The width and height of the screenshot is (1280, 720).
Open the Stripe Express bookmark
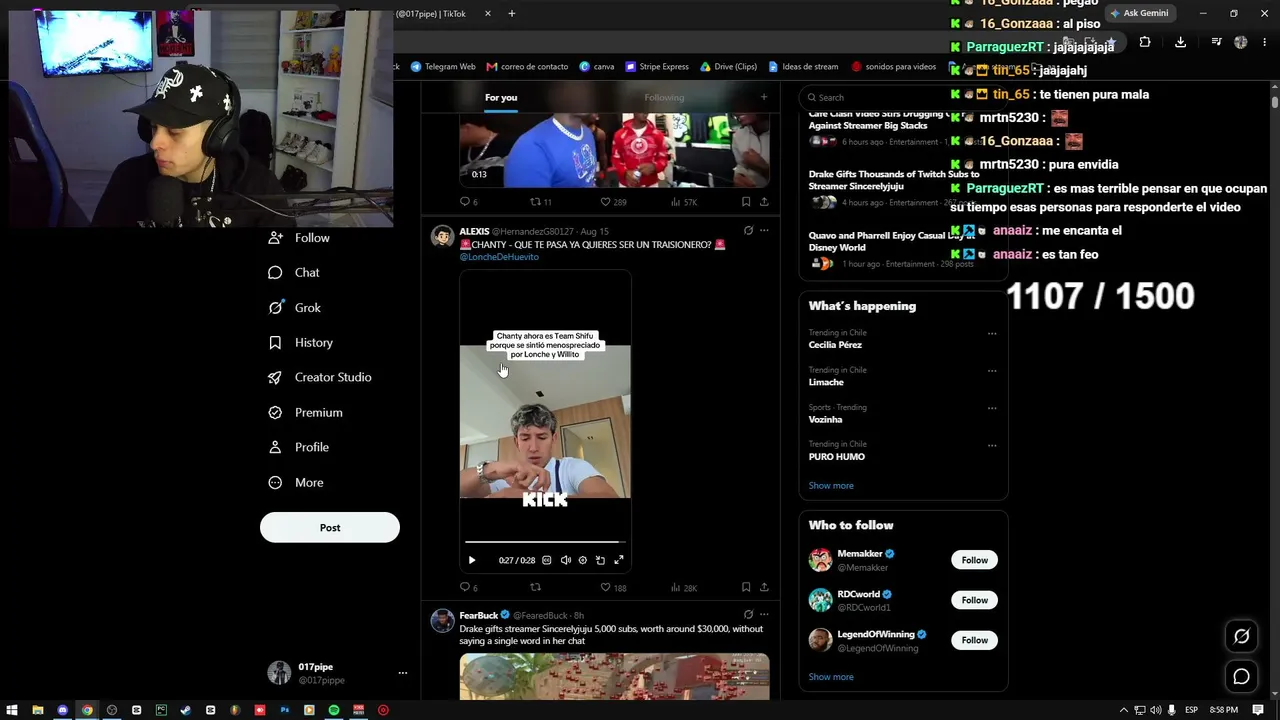tap(657, 67)
